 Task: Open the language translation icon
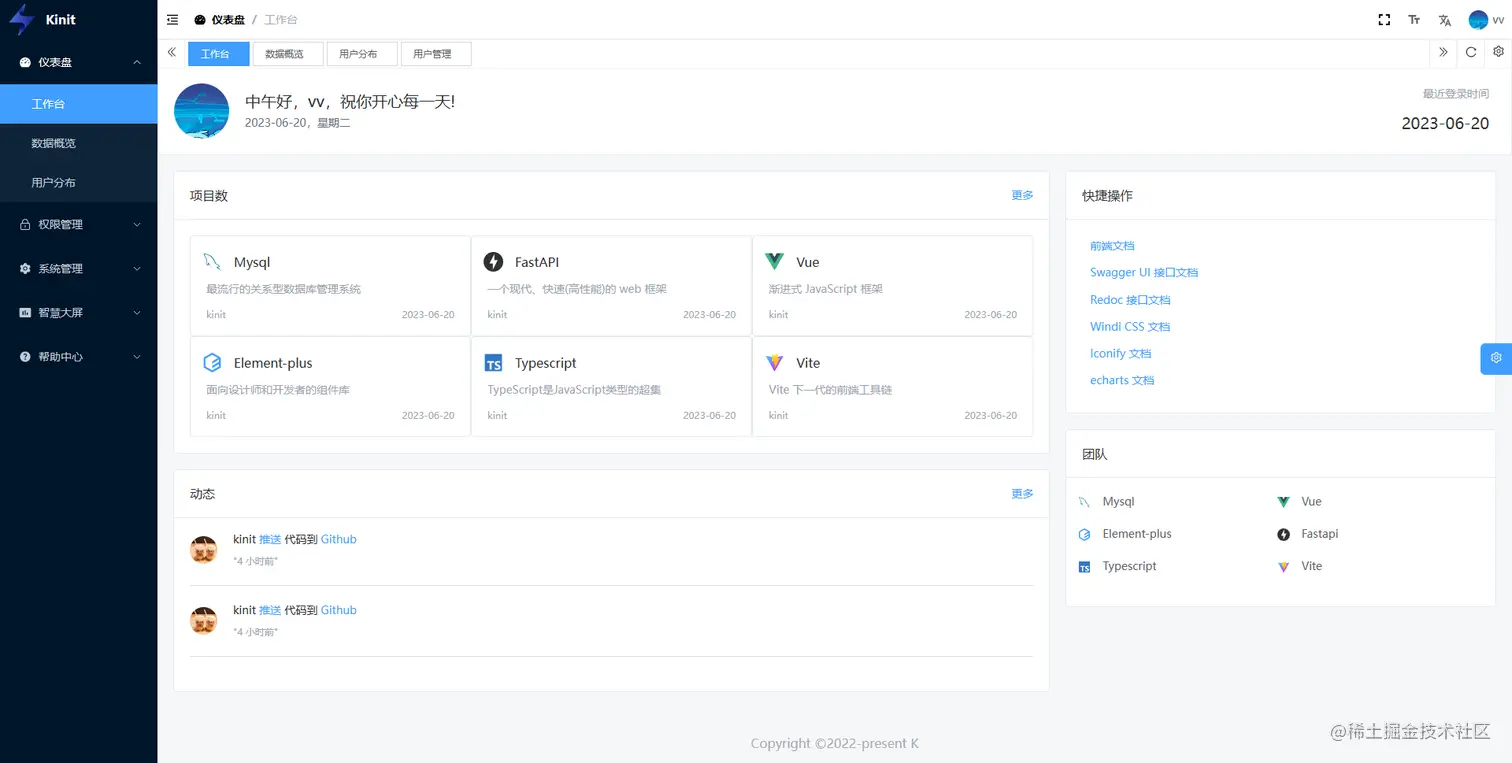(x=1444, y=20)
